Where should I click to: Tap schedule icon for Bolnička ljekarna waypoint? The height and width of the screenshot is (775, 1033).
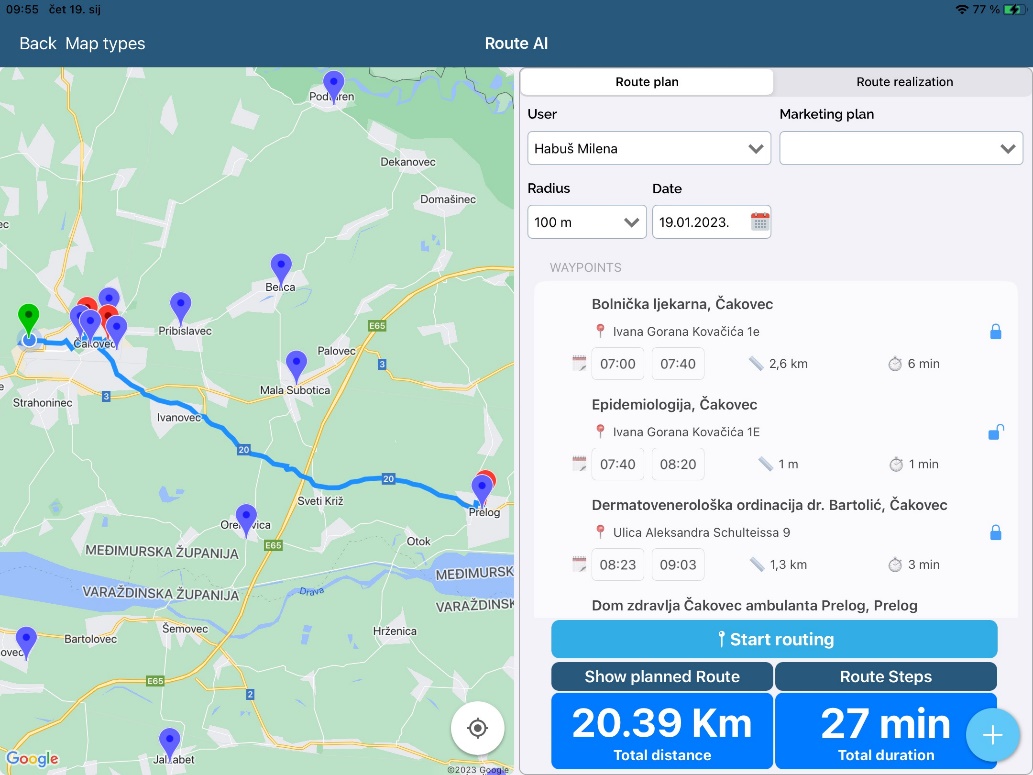(x=579, y=364)
